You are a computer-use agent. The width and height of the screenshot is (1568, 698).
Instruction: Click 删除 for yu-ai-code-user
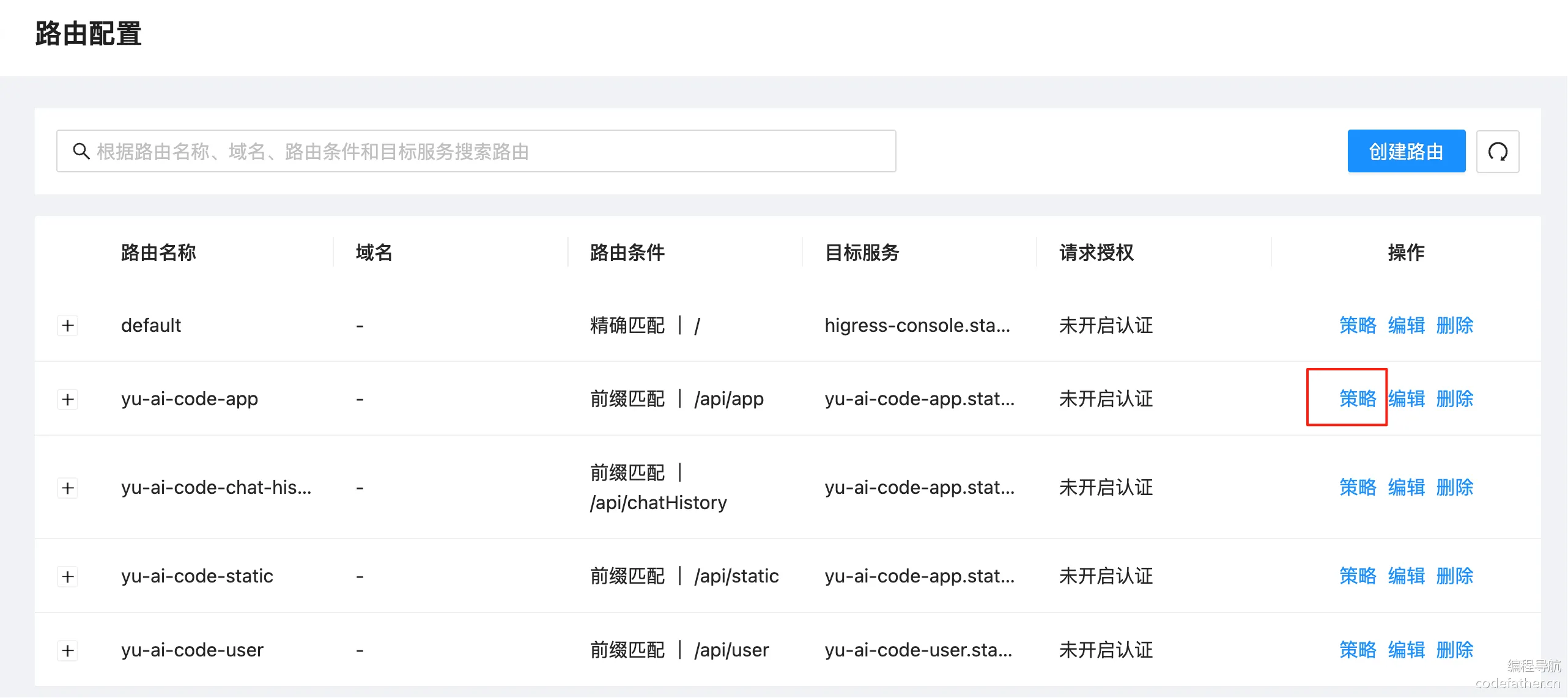1454,650
